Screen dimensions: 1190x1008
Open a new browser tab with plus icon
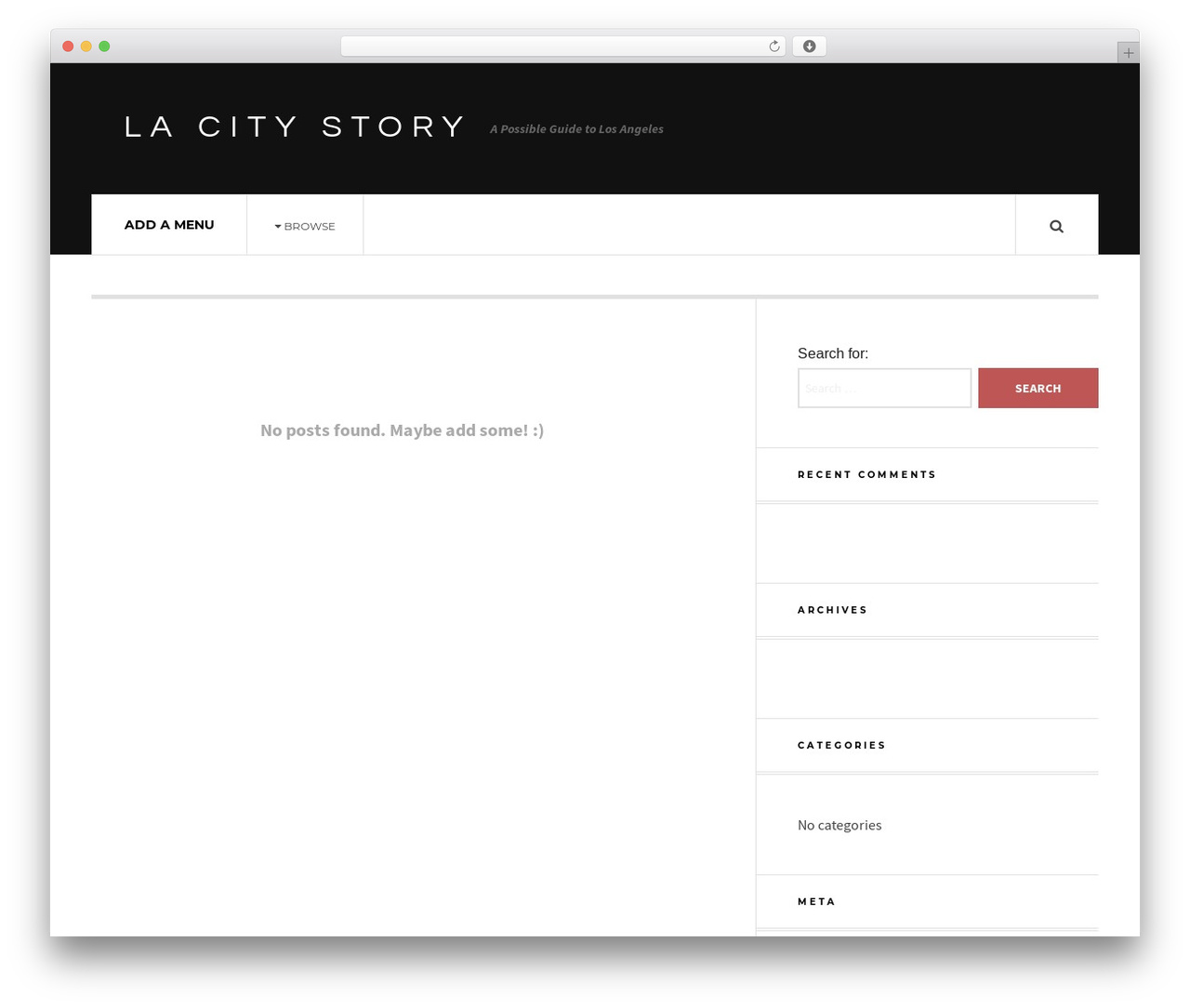click(x=1128, y=53)
